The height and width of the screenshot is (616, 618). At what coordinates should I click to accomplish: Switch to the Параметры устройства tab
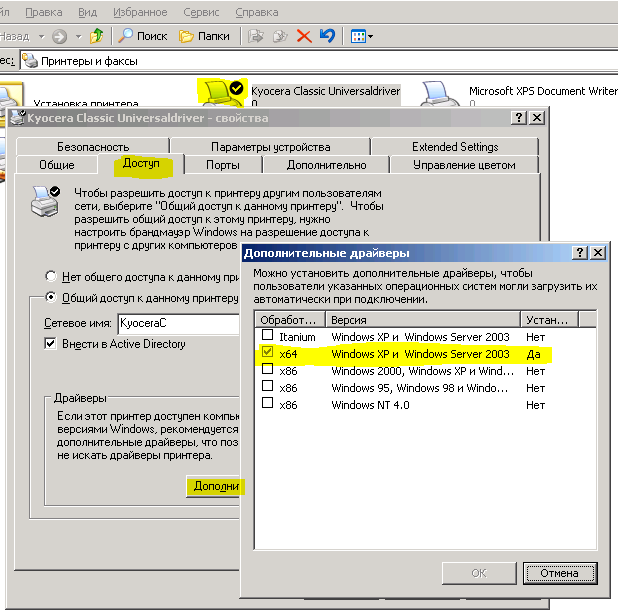coord(270,147)
